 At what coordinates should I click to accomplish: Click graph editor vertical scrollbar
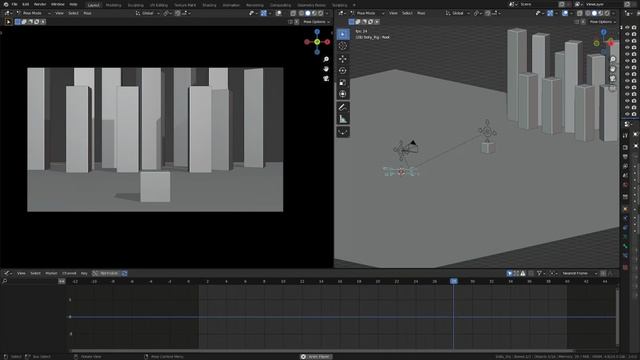click(617, 316)
